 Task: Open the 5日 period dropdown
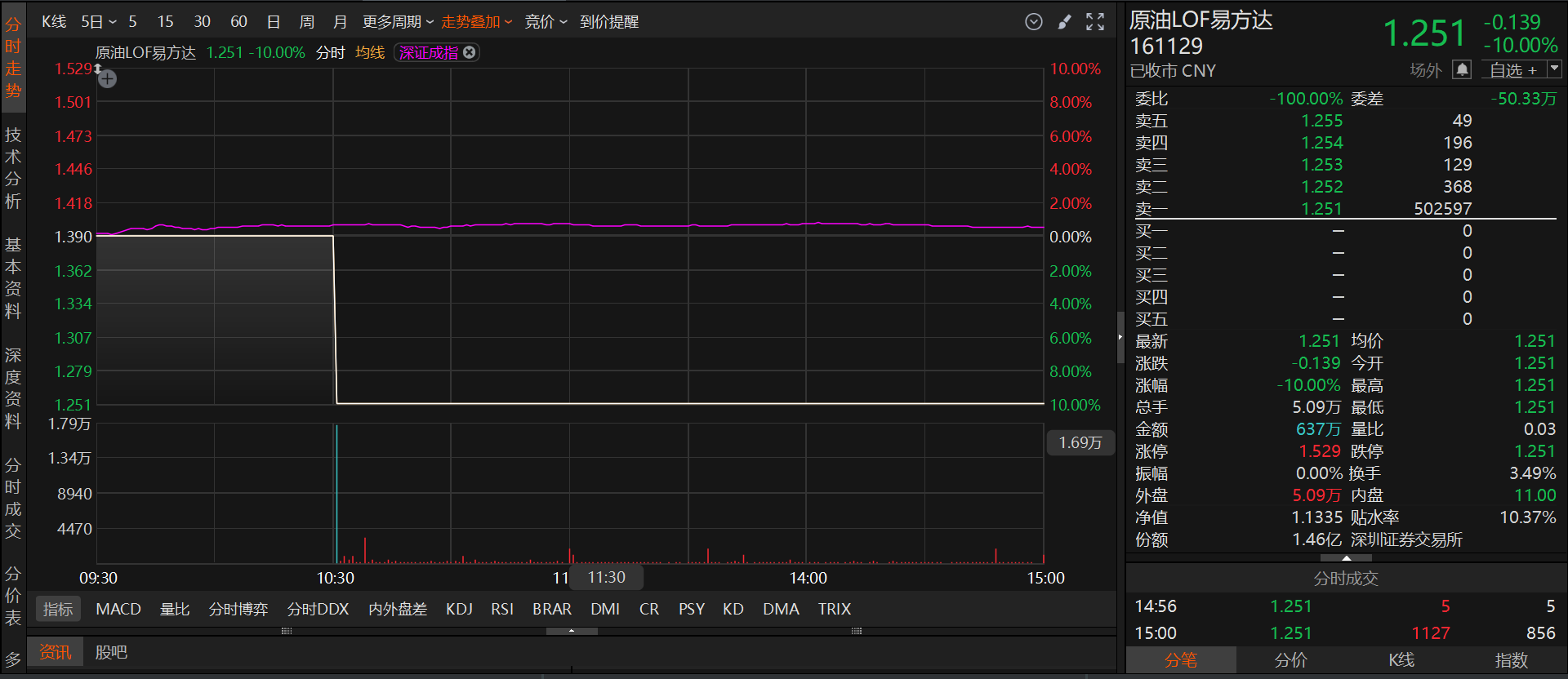pos(99,22)
